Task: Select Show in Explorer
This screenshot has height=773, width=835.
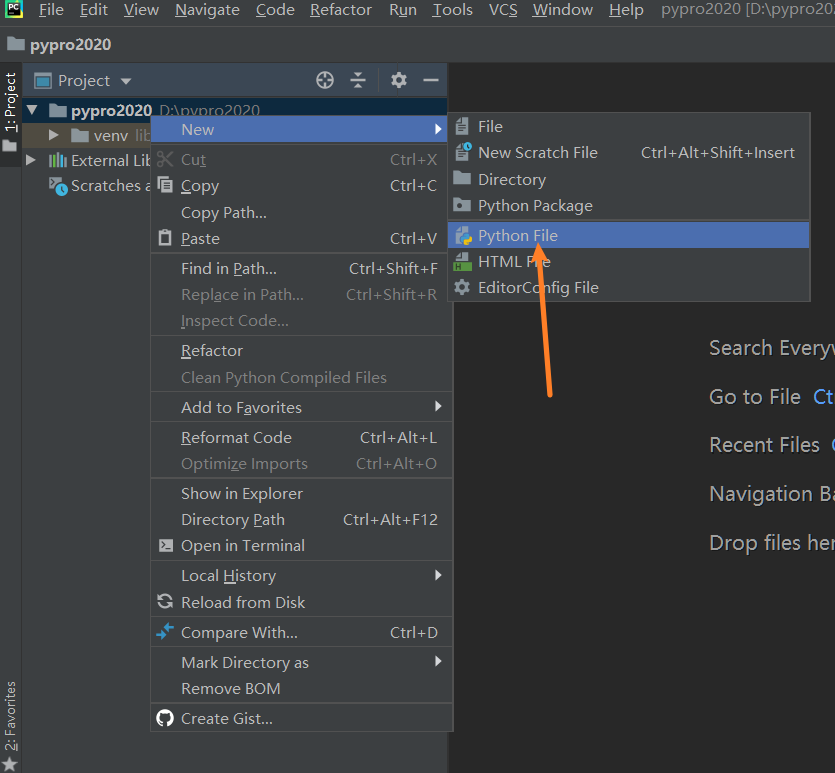Action: pyautogui.click(x=301, y=494)
